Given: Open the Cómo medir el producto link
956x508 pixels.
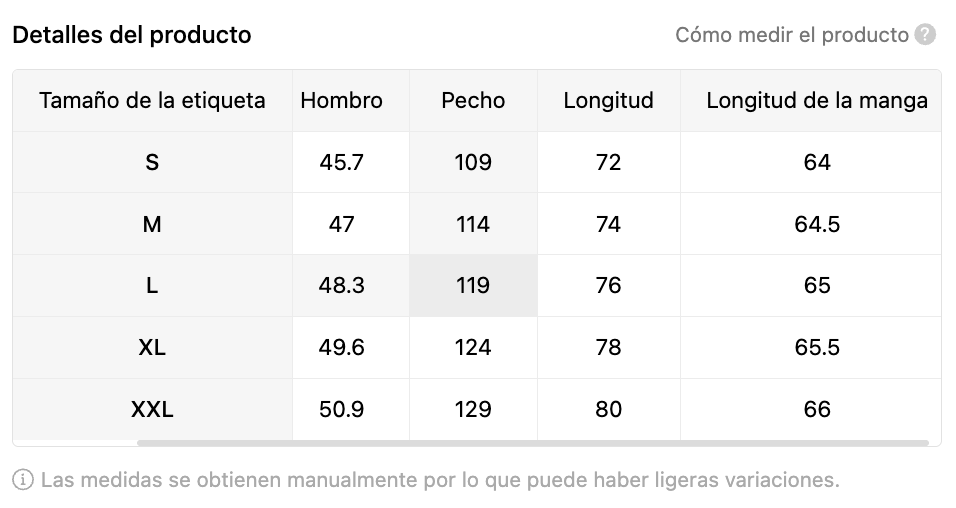Looking at the screenshot, I should pyautogui.click(x=791, y=36).
